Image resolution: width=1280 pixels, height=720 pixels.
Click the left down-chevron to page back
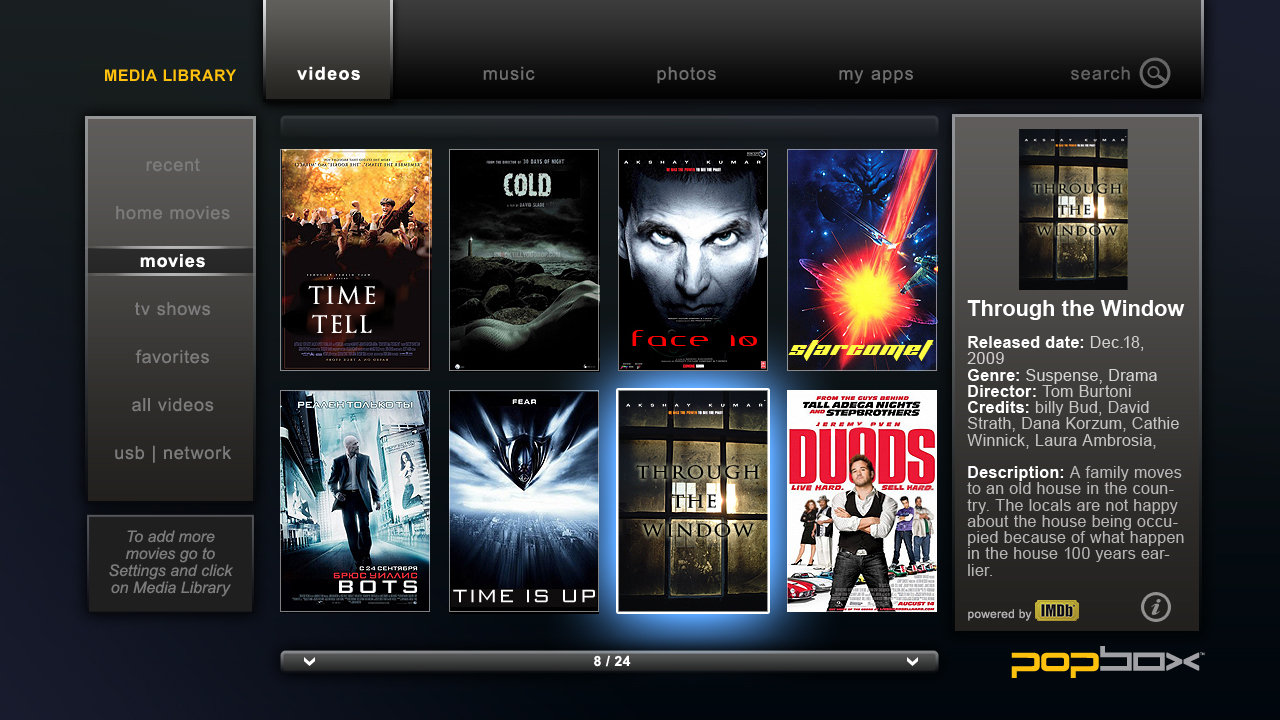pos(309,660)
